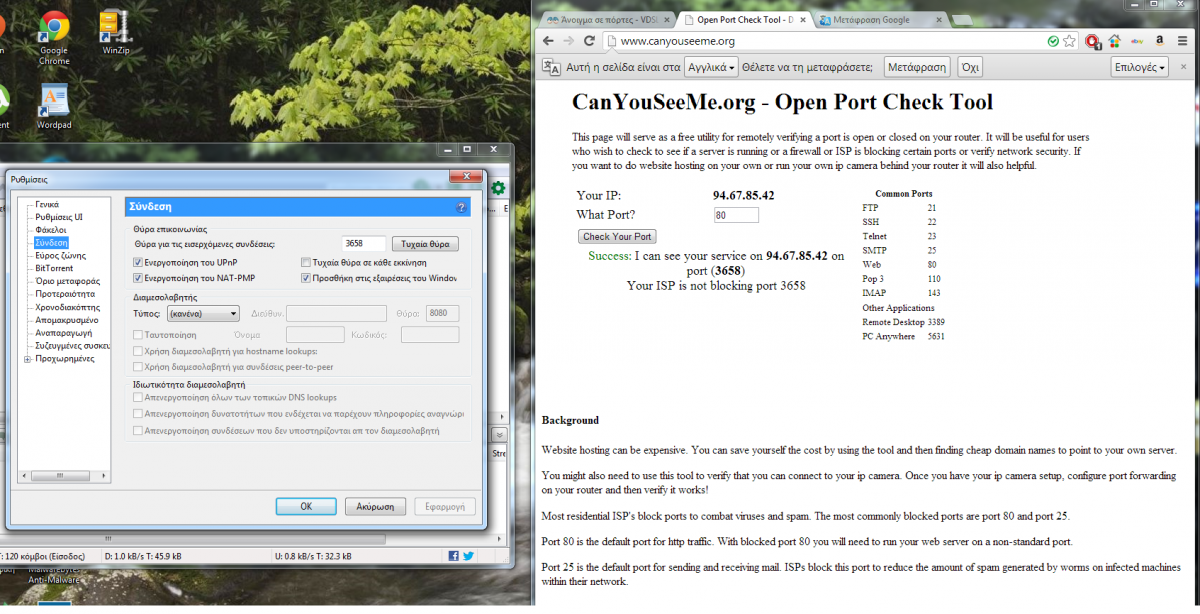This screenshot has width=1200, height=614.
Task: Click Όχι button in translation bar
Action: (x=969, y=67)
